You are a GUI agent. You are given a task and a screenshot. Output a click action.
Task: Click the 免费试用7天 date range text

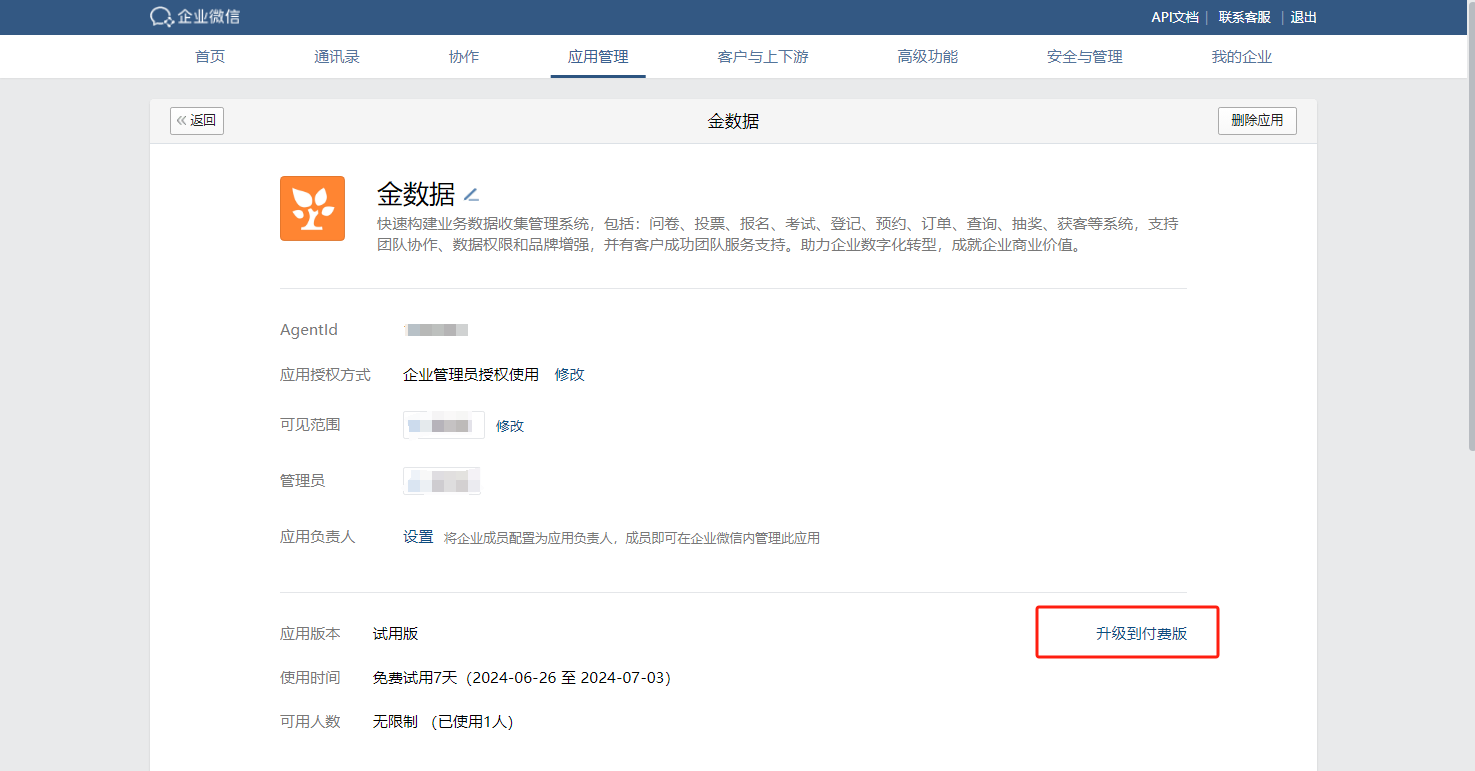pyautogui.click(x=522, y=678)
